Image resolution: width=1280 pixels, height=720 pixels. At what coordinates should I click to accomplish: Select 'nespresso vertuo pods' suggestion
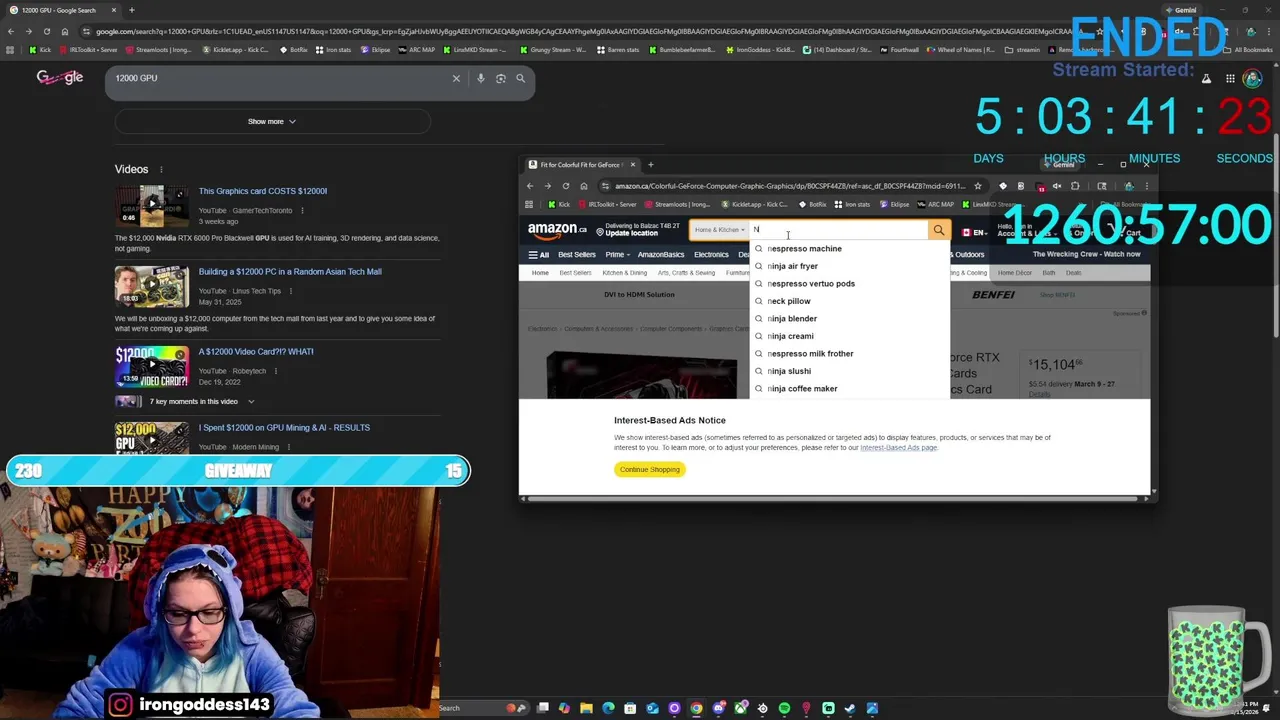click(x=849, y=283)
